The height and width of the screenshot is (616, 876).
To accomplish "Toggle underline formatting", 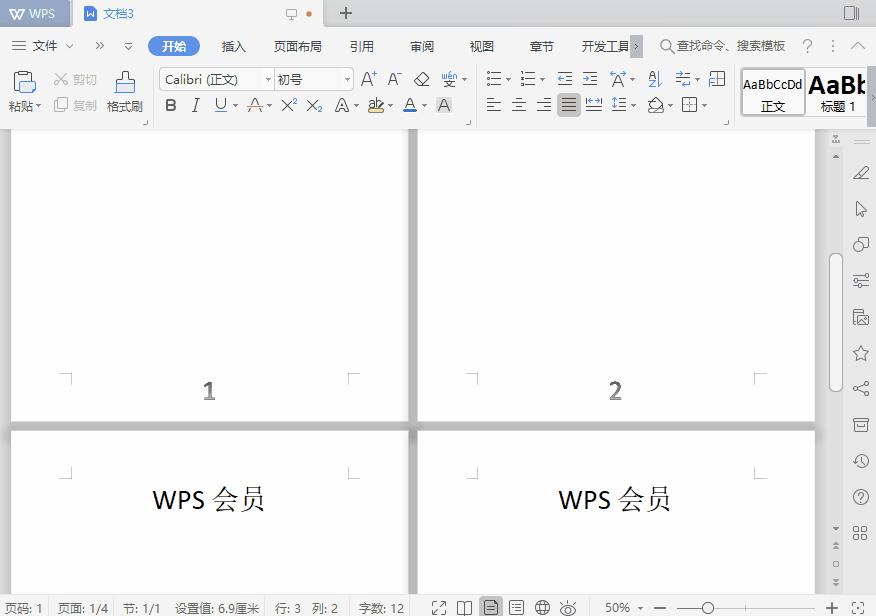I will (221, 105).
